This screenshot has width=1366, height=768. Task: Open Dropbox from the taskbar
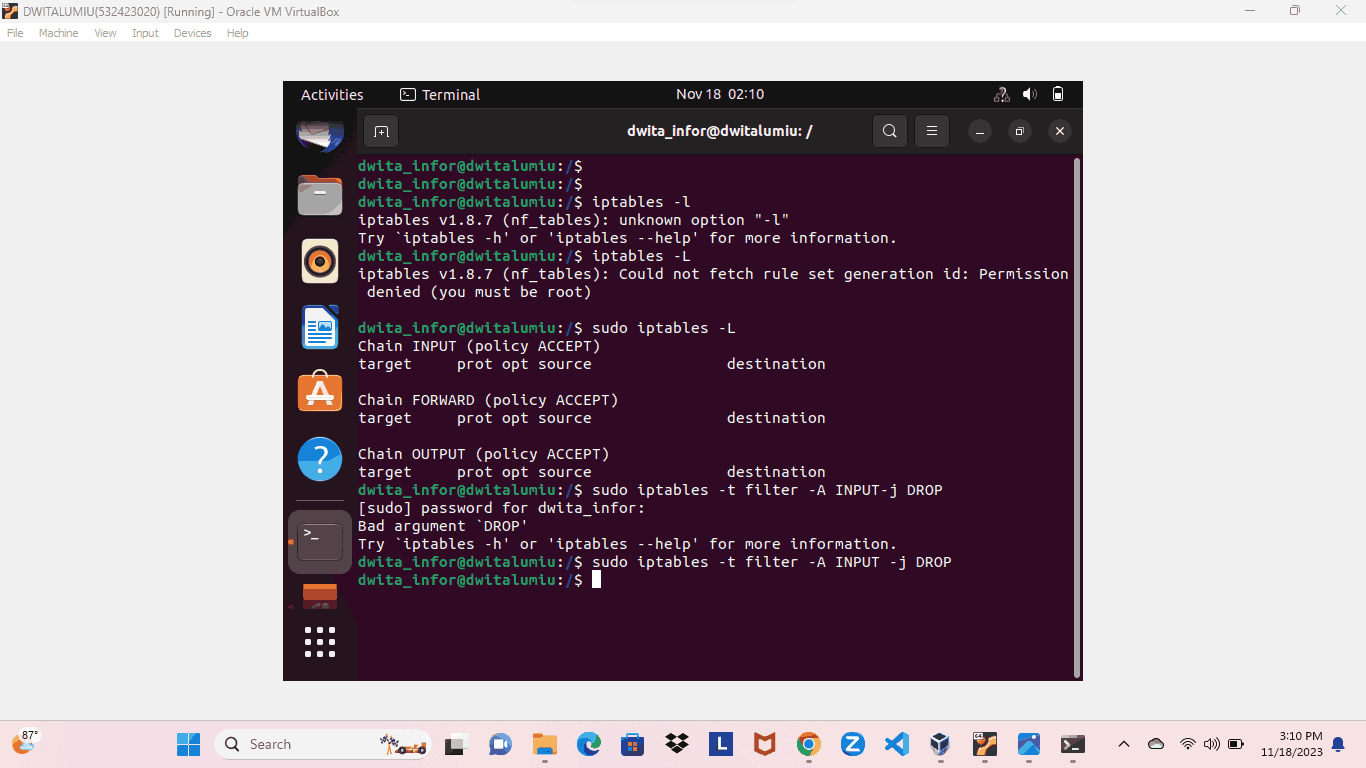677,744
